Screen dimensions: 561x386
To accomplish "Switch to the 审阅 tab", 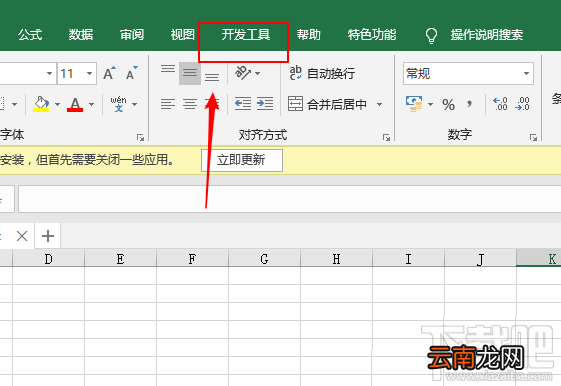I will [132, 35].
